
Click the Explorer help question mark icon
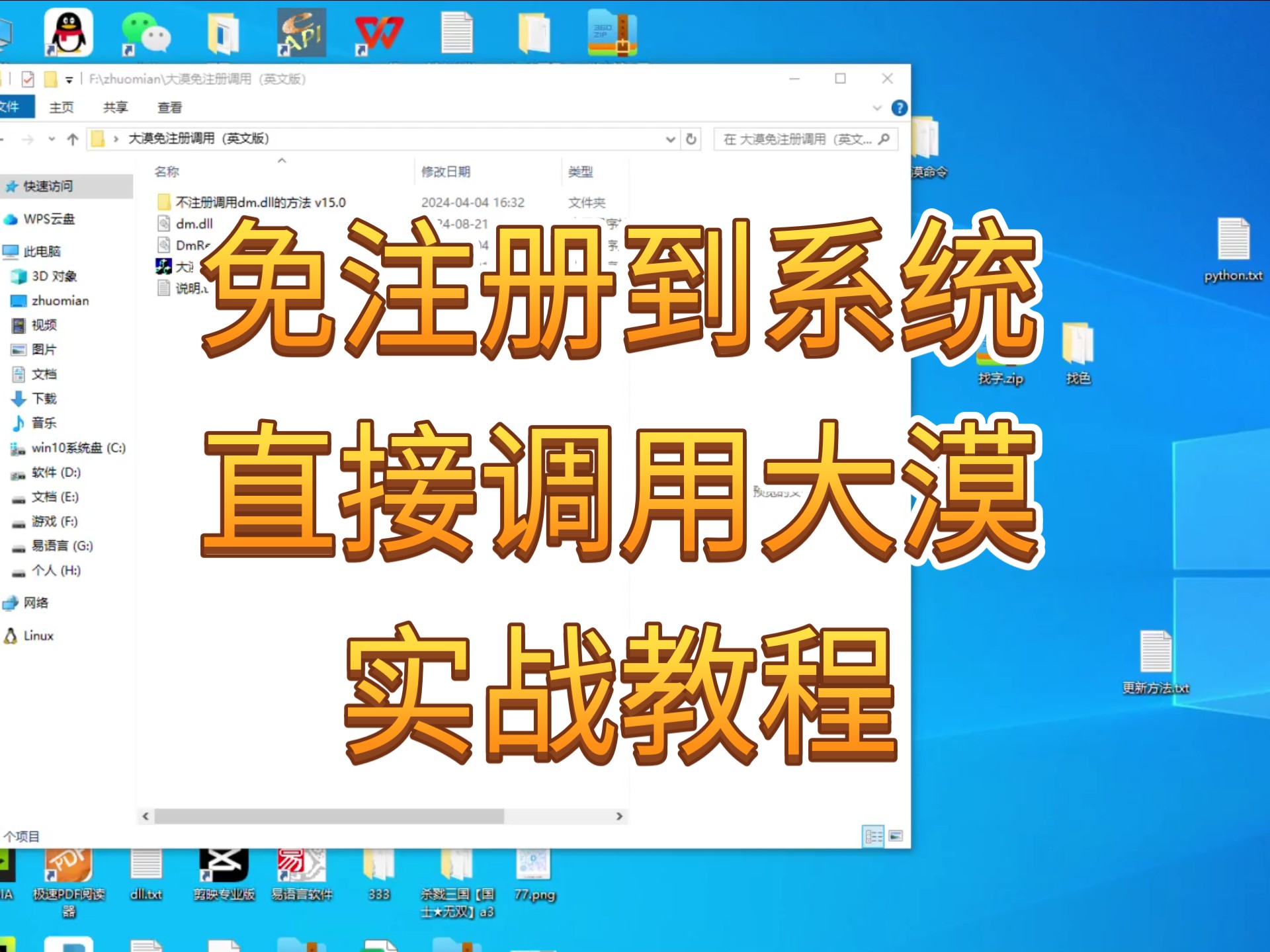click(x=899, y=108)
